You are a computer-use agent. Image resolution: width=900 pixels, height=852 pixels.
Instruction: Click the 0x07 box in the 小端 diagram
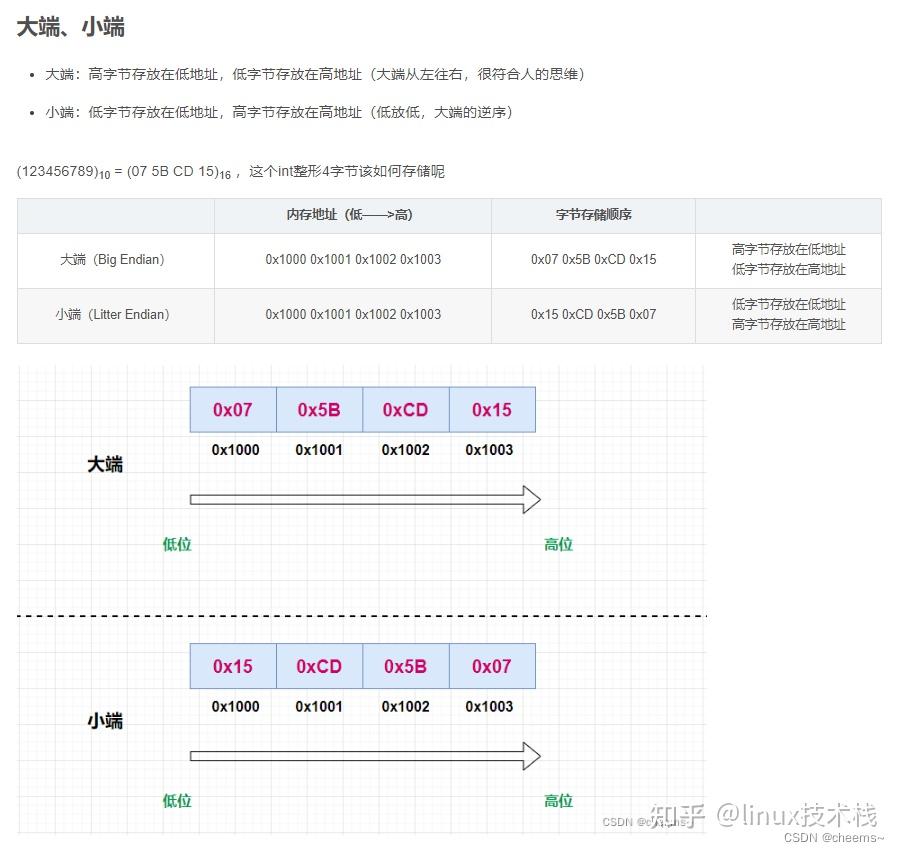click(492, 665)
